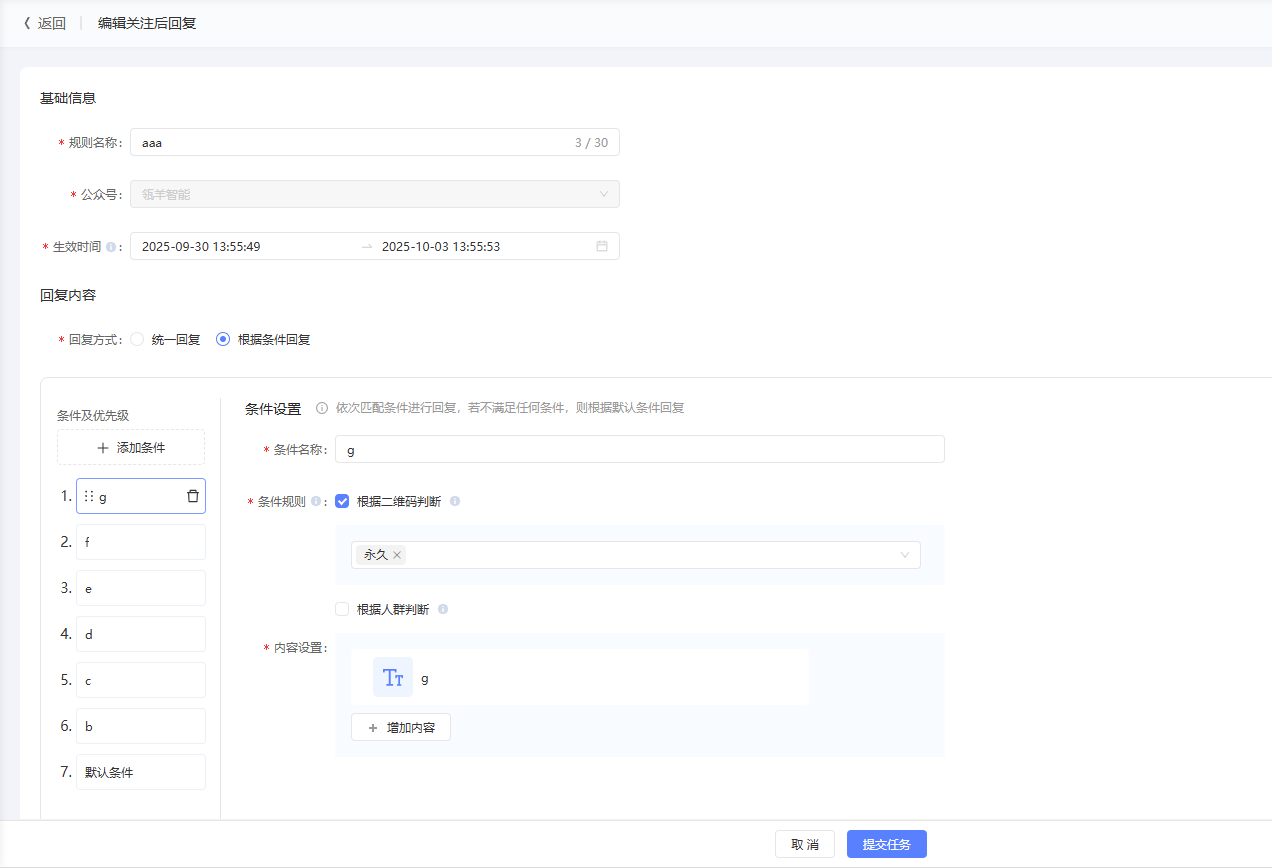Select the 统一回复 radio option
1272x868 pixels.
pos(137,339)
